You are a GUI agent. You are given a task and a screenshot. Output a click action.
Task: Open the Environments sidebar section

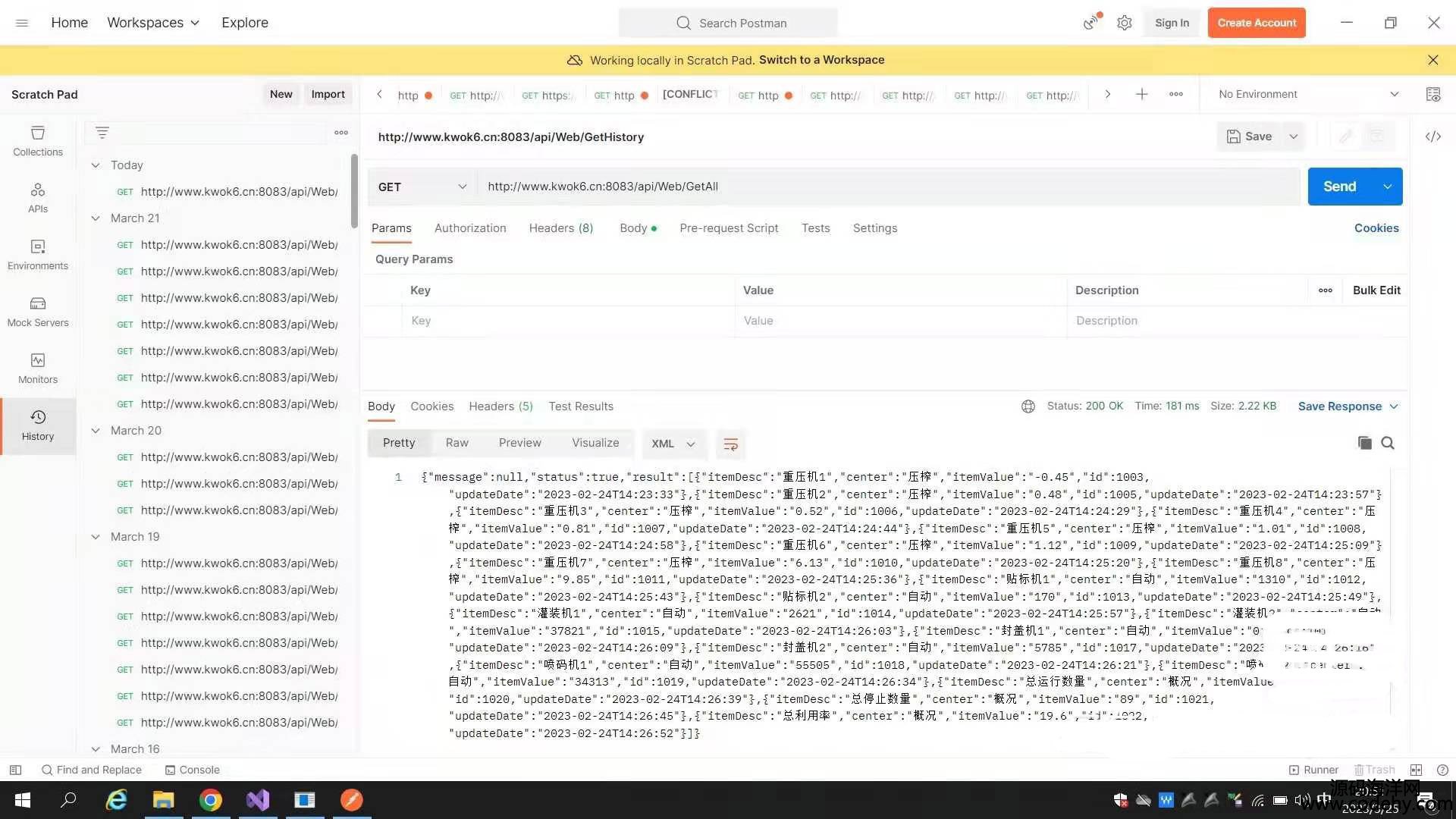(x=38, y=255)
